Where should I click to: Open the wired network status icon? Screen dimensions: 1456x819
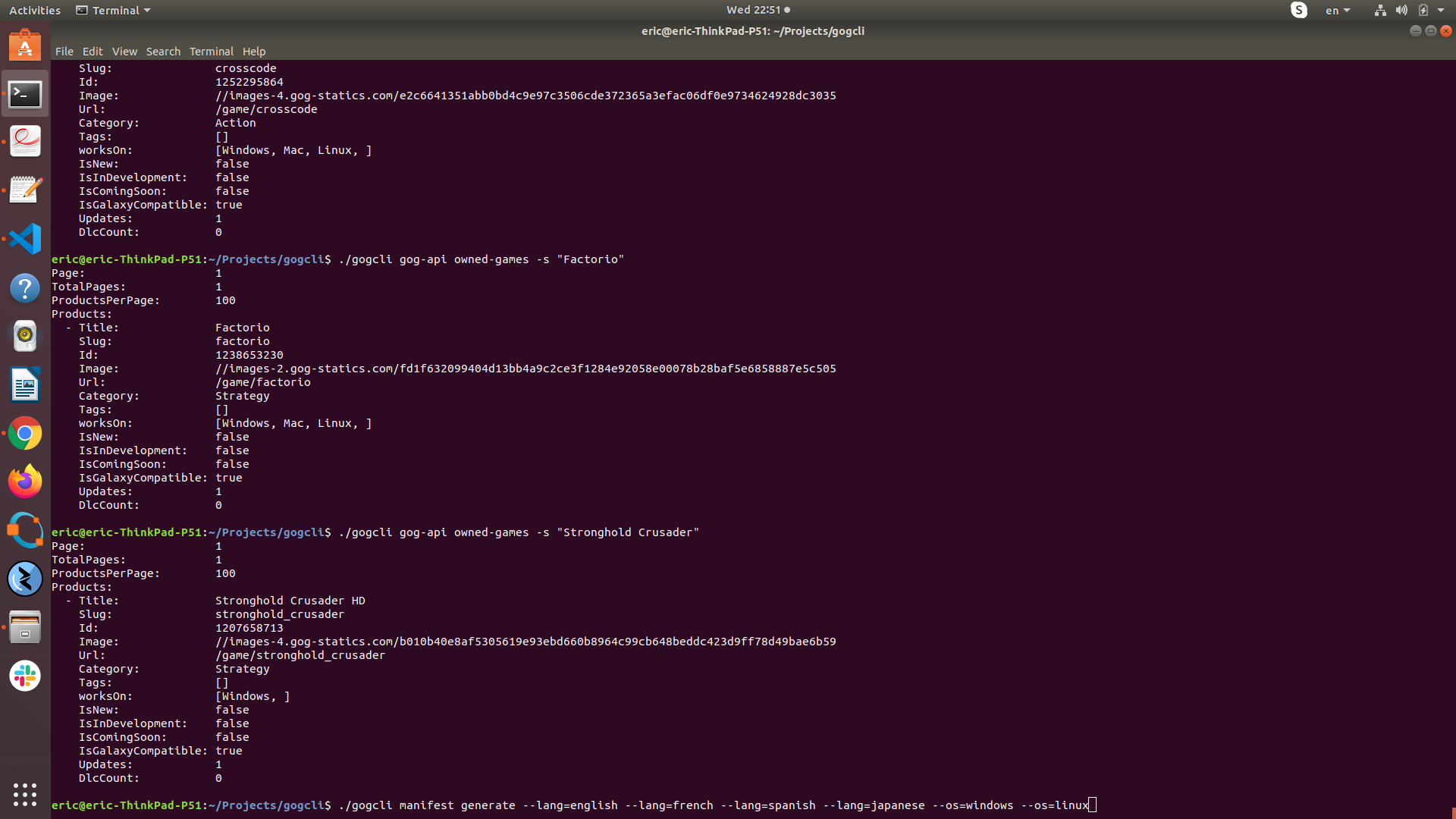pos(1380,10)
